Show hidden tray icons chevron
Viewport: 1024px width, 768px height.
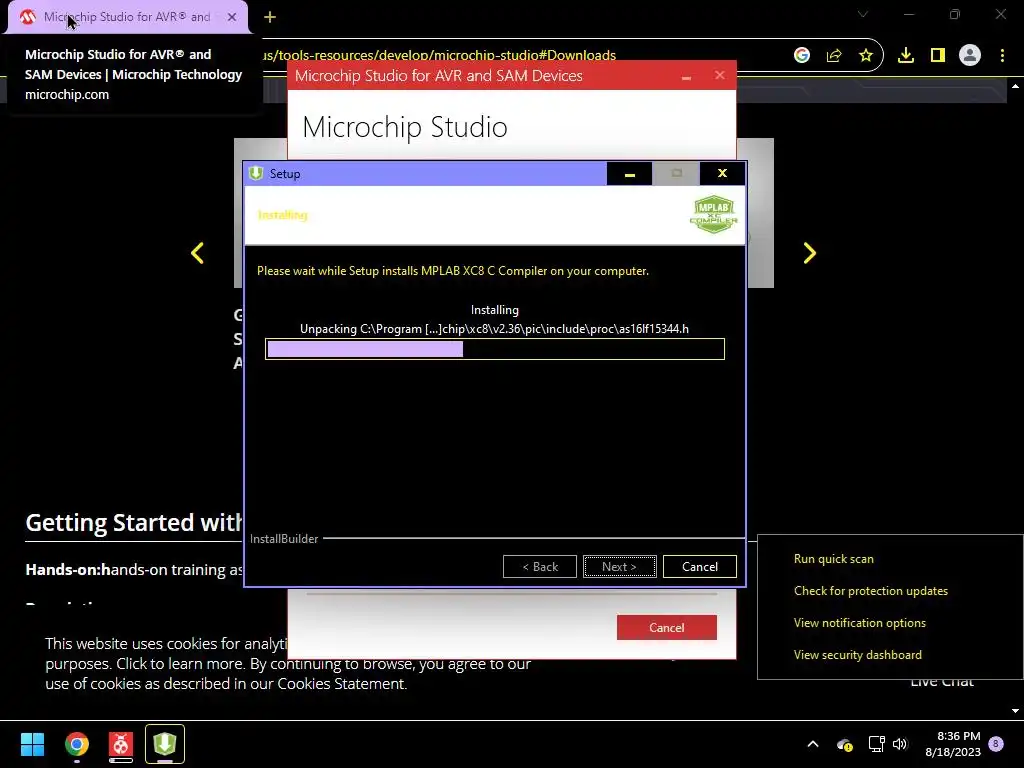813,744
